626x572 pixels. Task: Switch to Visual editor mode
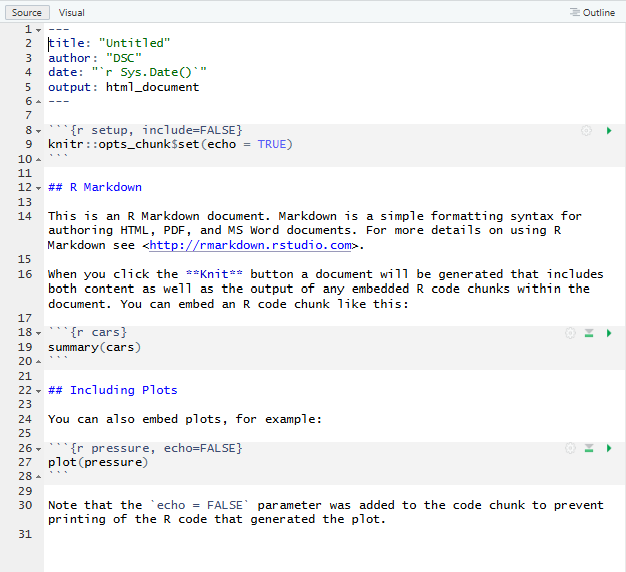[71, 12]
